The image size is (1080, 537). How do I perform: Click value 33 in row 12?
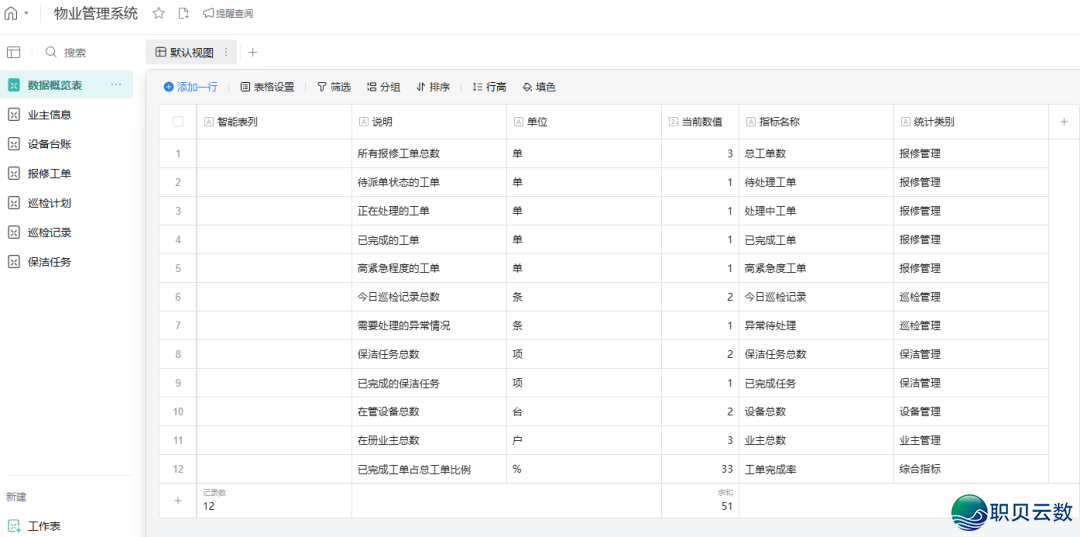click(x=700, y=469)
